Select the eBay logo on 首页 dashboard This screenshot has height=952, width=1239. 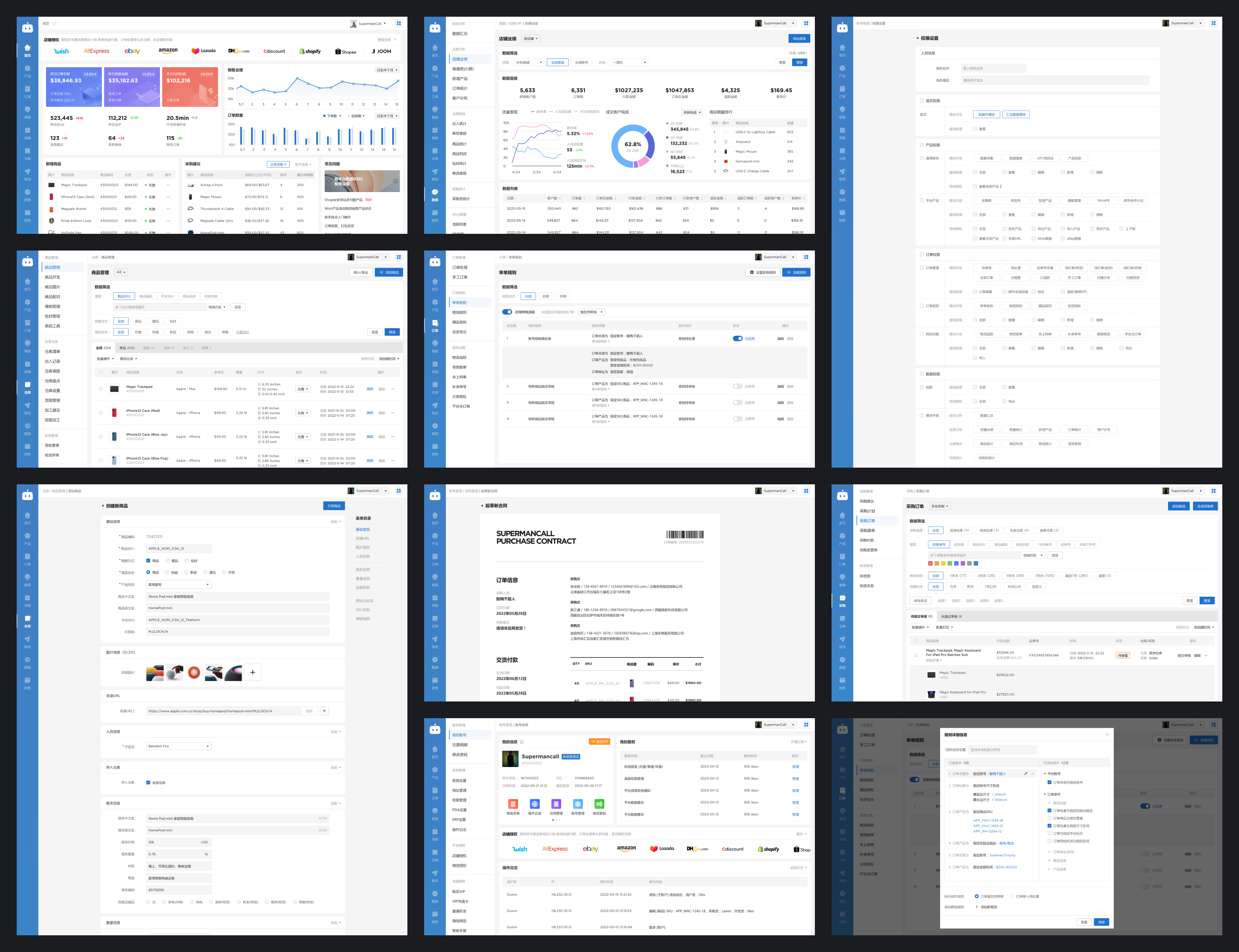point(132,51)
